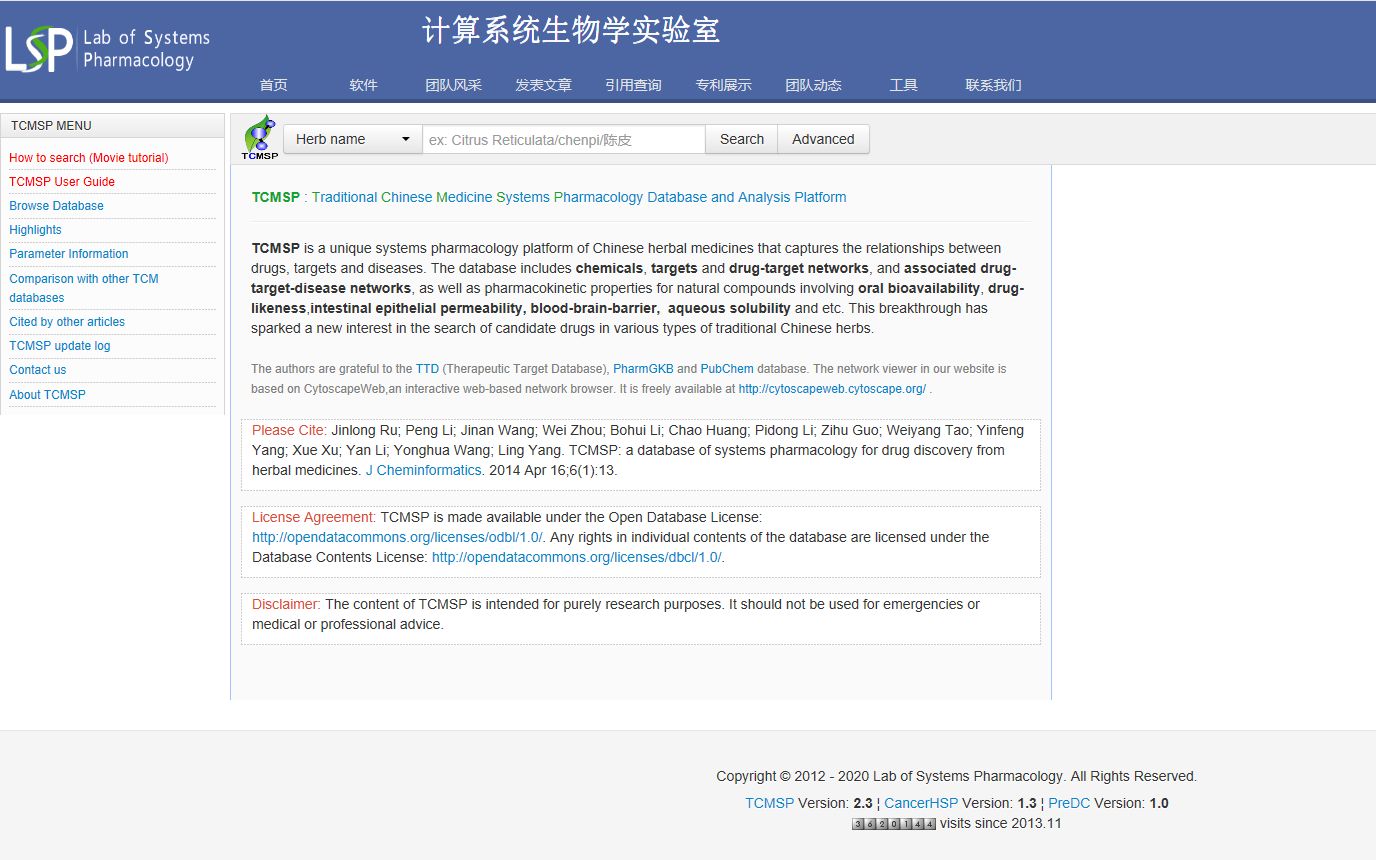Follow the PubChem database link
Screen dimensions: 1376x860
(727, 369)
